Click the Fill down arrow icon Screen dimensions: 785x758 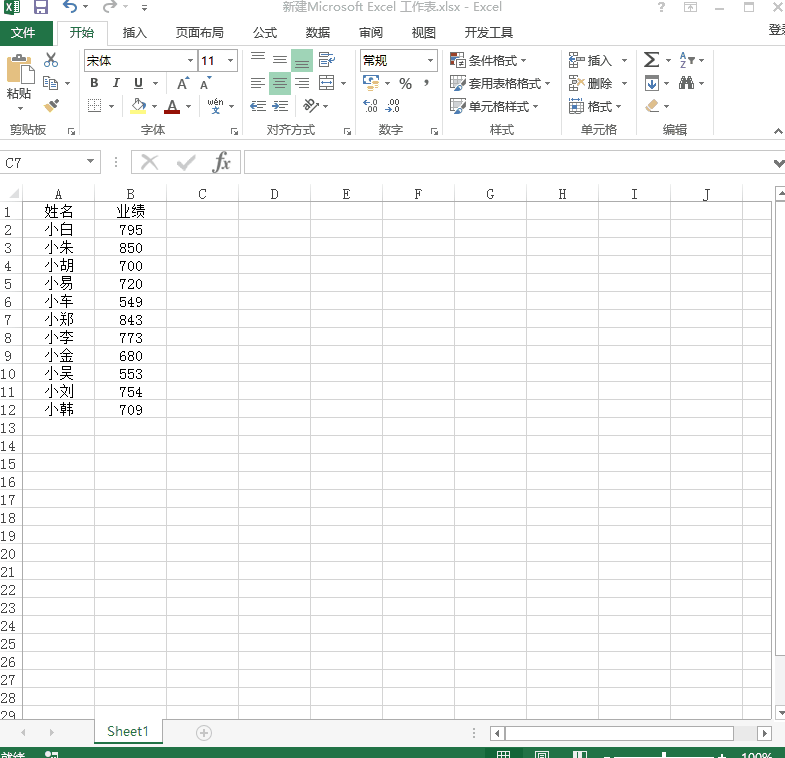pyautogui.click(x=652, y=83)
